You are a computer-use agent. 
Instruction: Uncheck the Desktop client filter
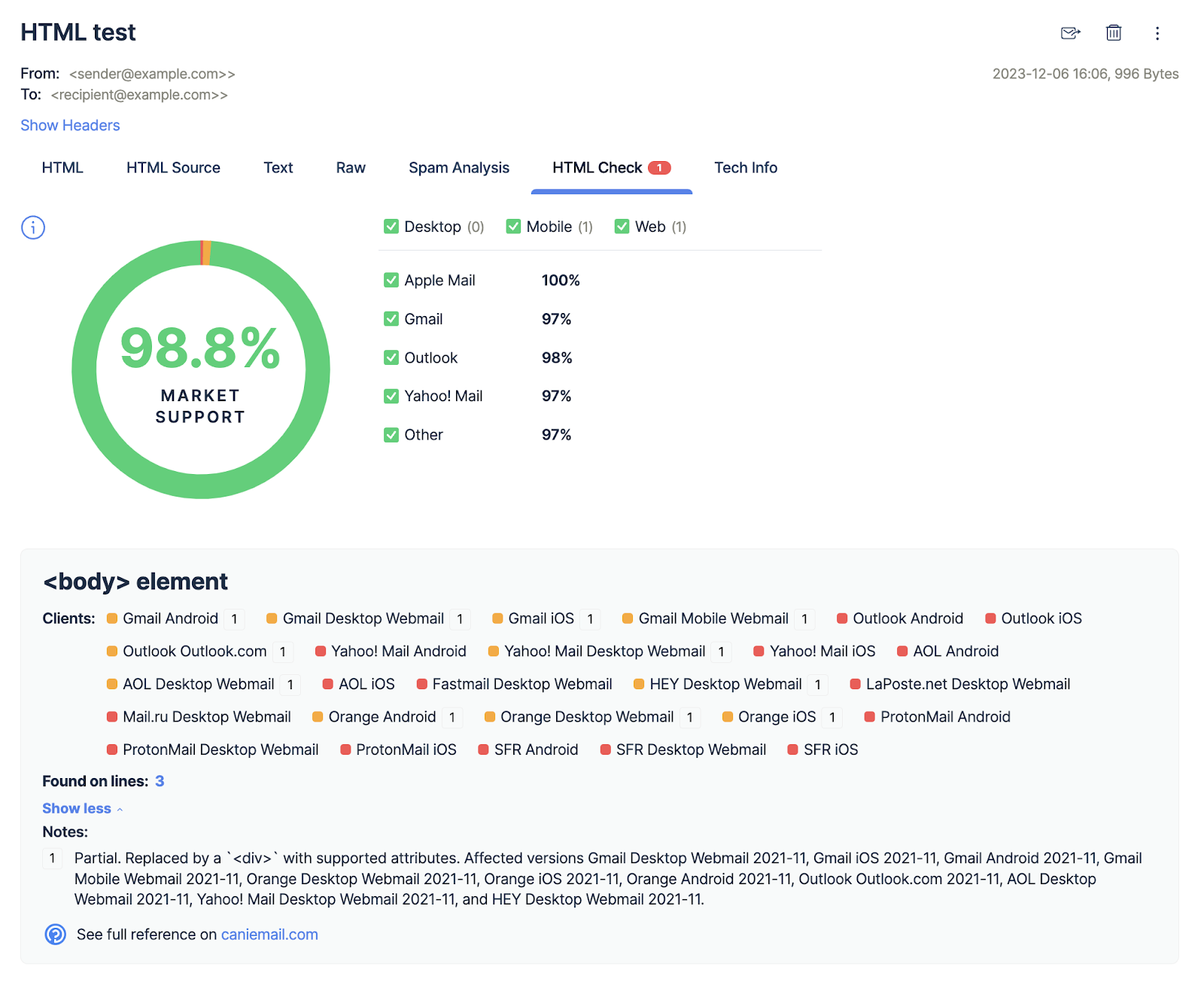(x=391, y=226)
